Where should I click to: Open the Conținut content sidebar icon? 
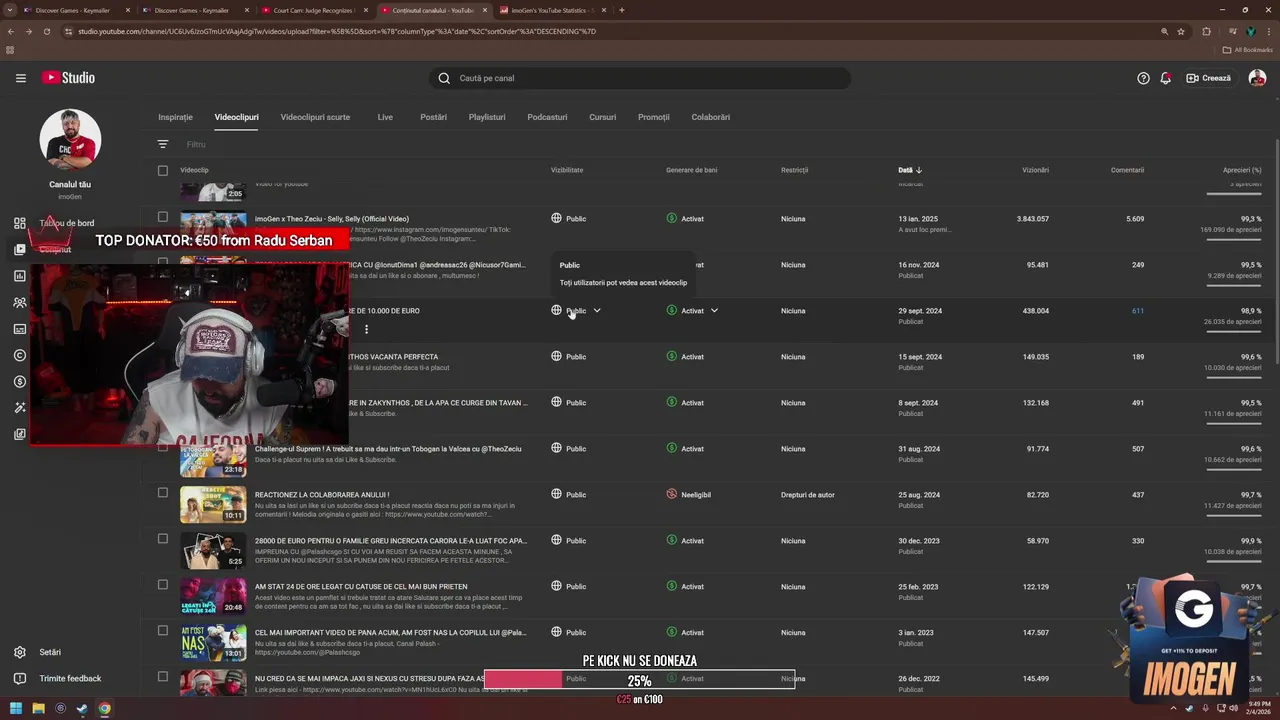[20, 249]
